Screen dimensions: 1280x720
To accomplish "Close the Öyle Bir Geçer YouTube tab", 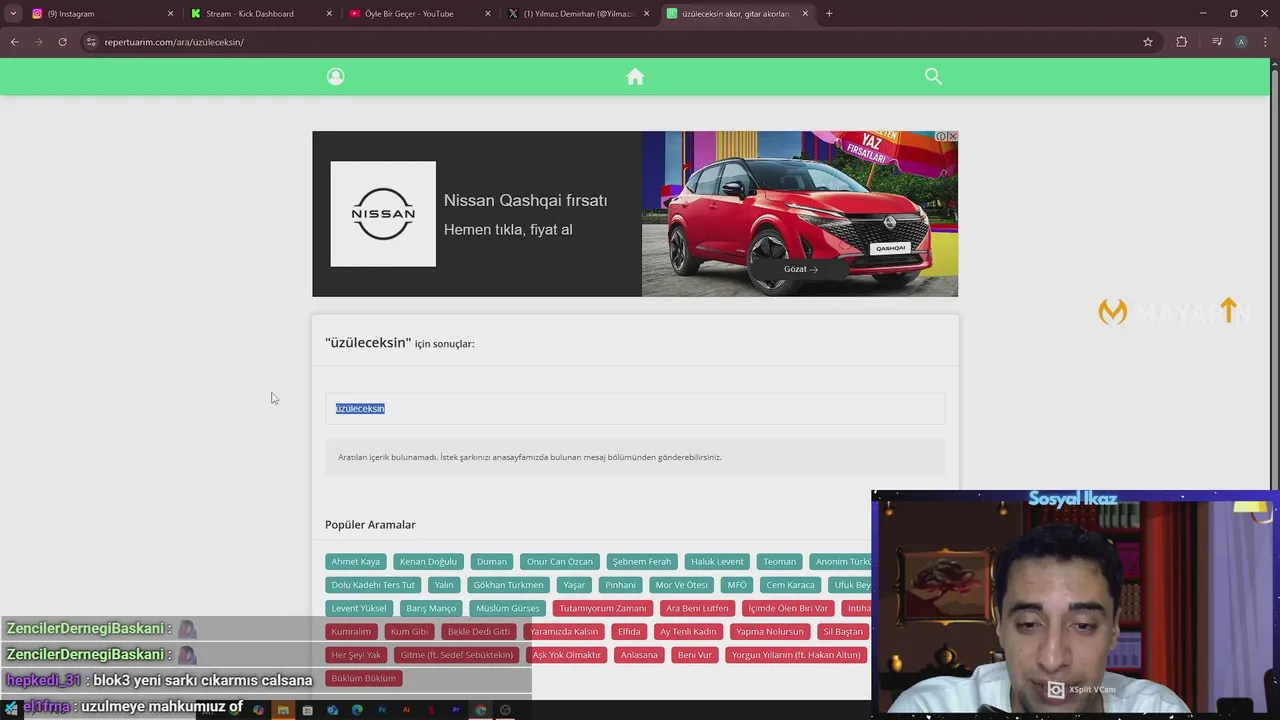I will tap(488, 14).
